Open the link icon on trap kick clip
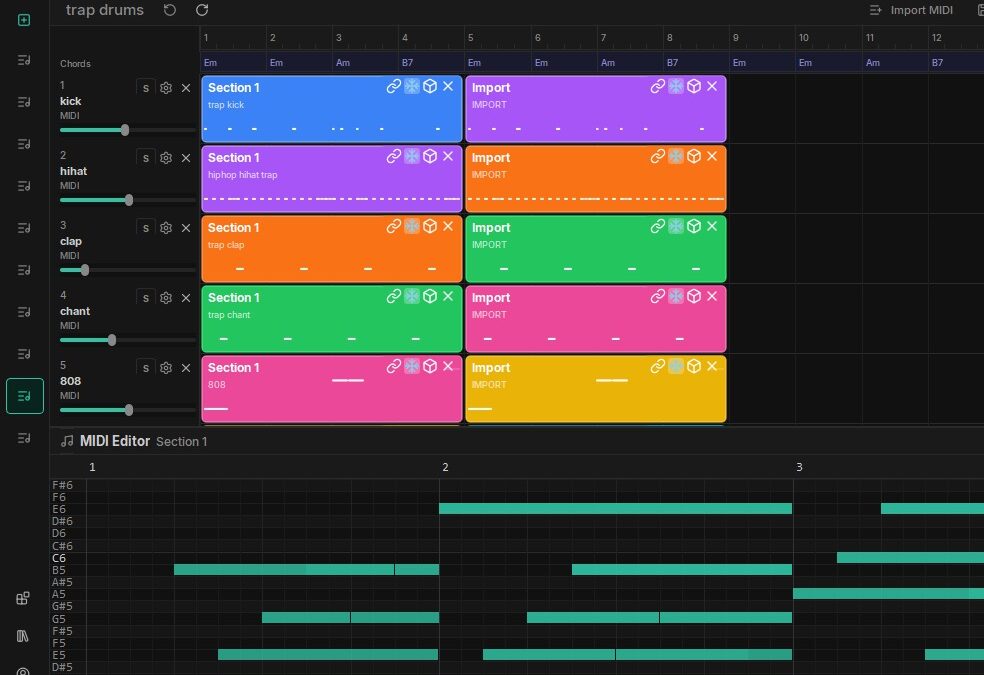 pos(393,86)
